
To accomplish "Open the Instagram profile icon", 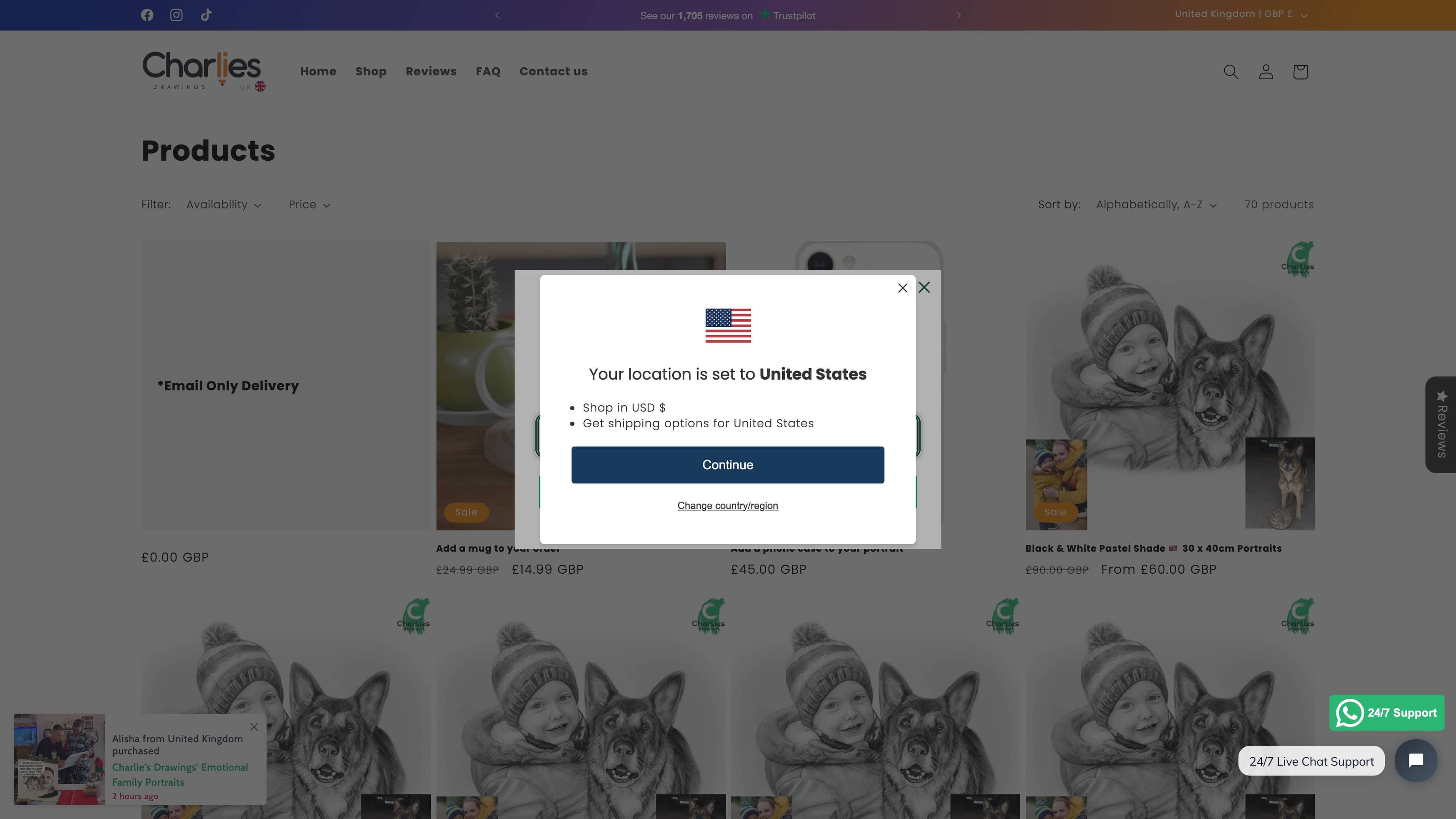I will click(x=176, y=15).
